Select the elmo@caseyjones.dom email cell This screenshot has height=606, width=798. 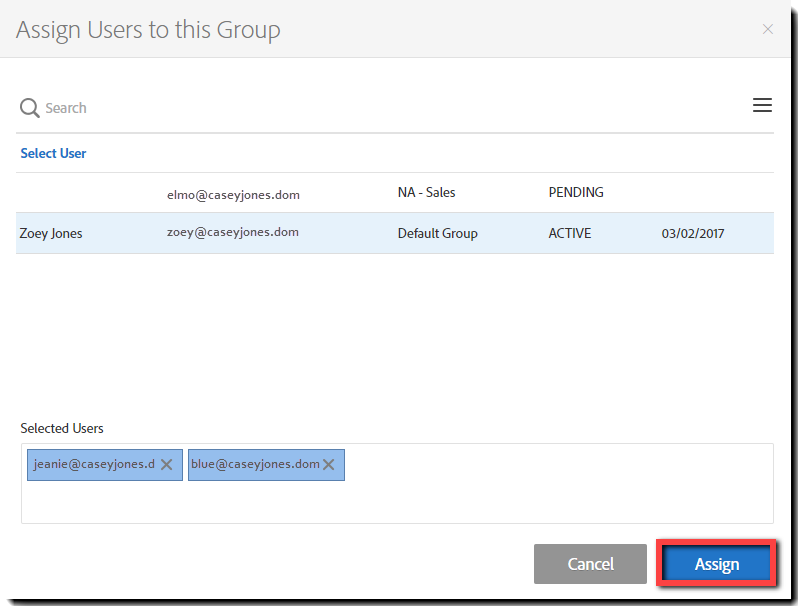point(233,195)
